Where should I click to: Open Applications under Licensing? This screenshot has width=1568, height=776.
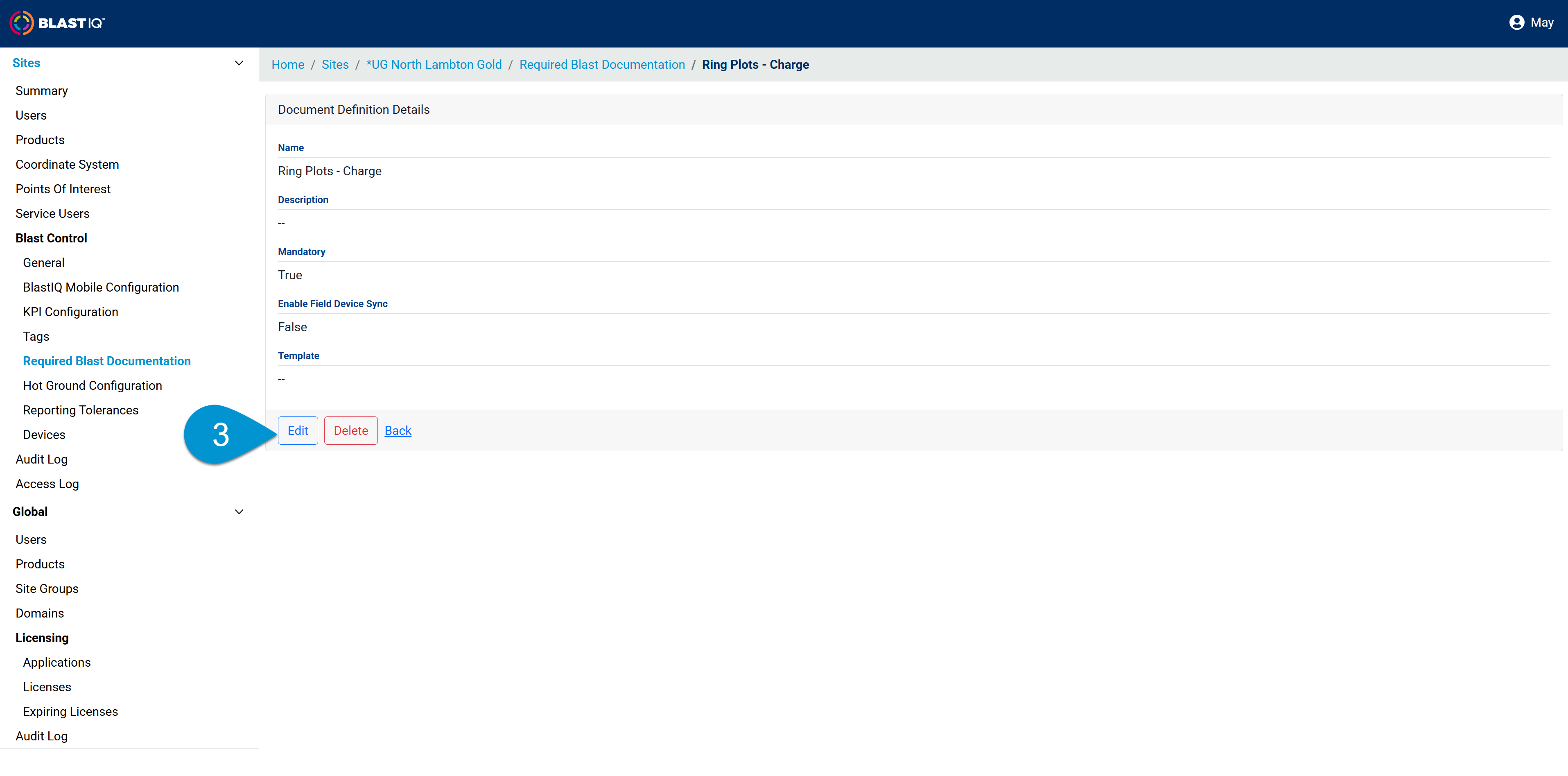tap(56, 662)
